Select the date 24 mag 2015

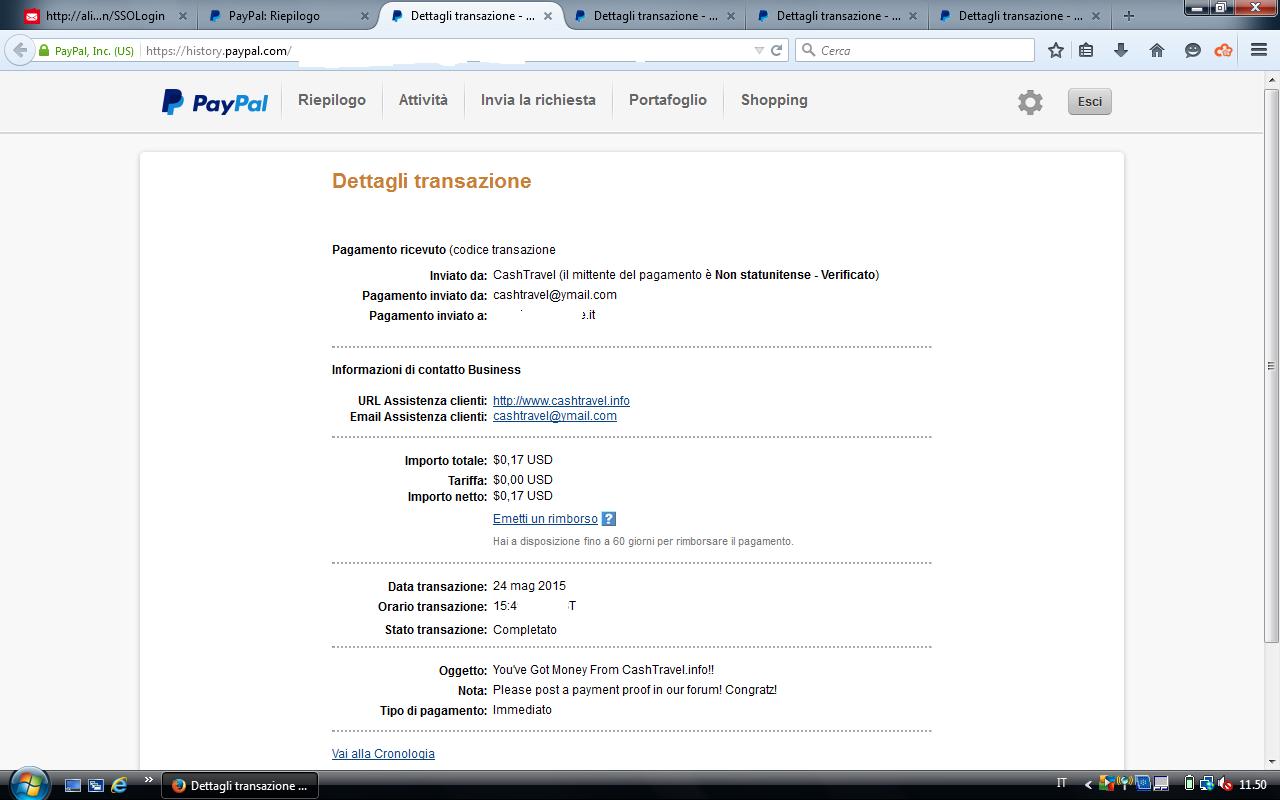(x=529, y=586)
